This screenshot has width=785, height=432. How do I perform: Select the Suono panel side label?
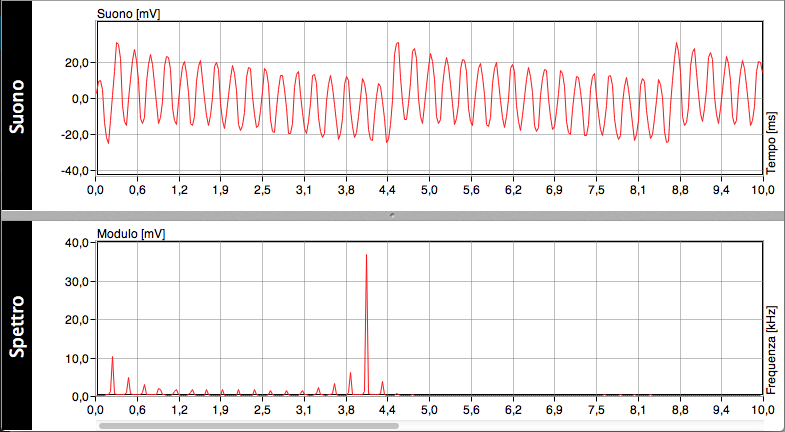[17, 105]
